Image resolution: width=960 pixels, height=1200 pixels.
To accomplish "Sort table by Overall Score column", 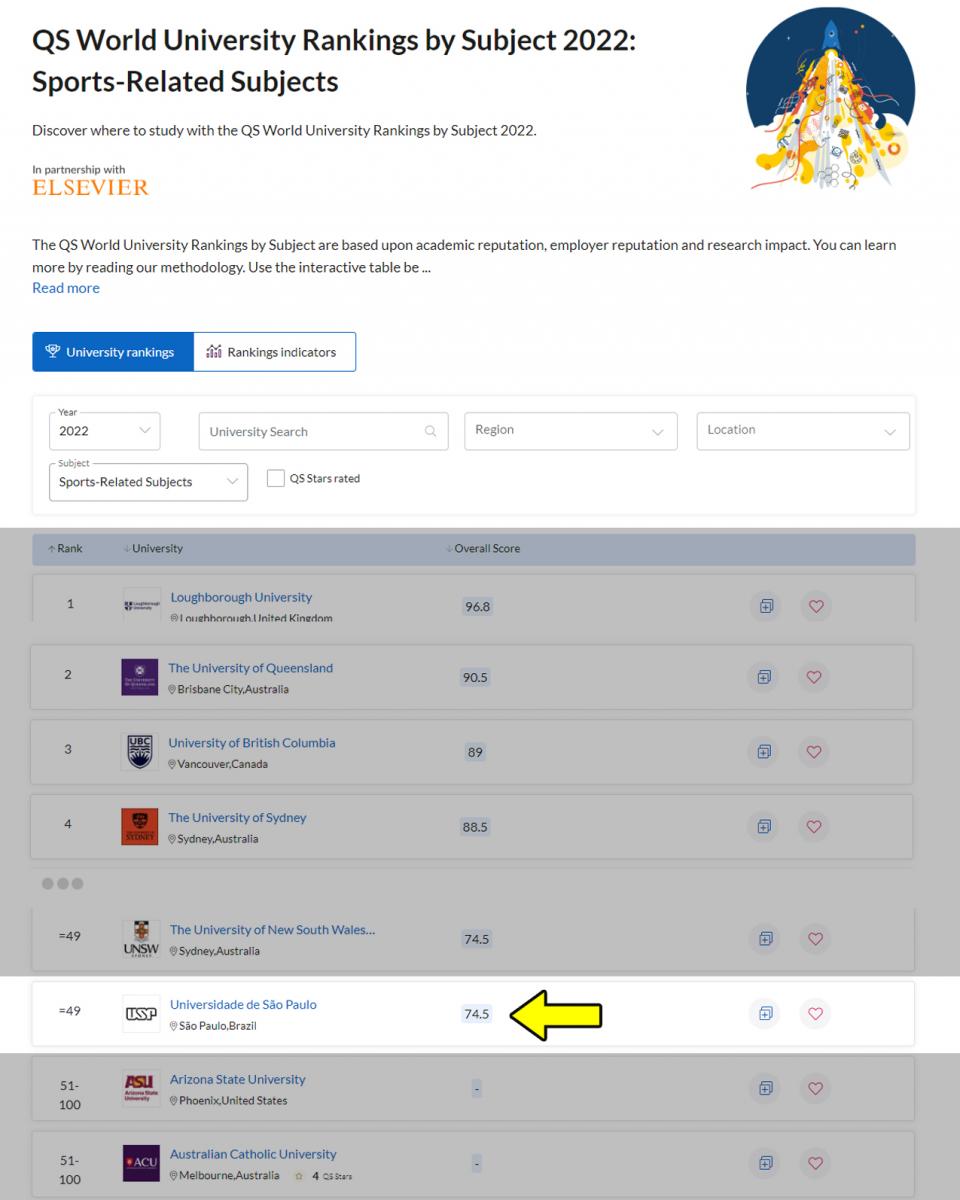I will (x=483, y=549).
